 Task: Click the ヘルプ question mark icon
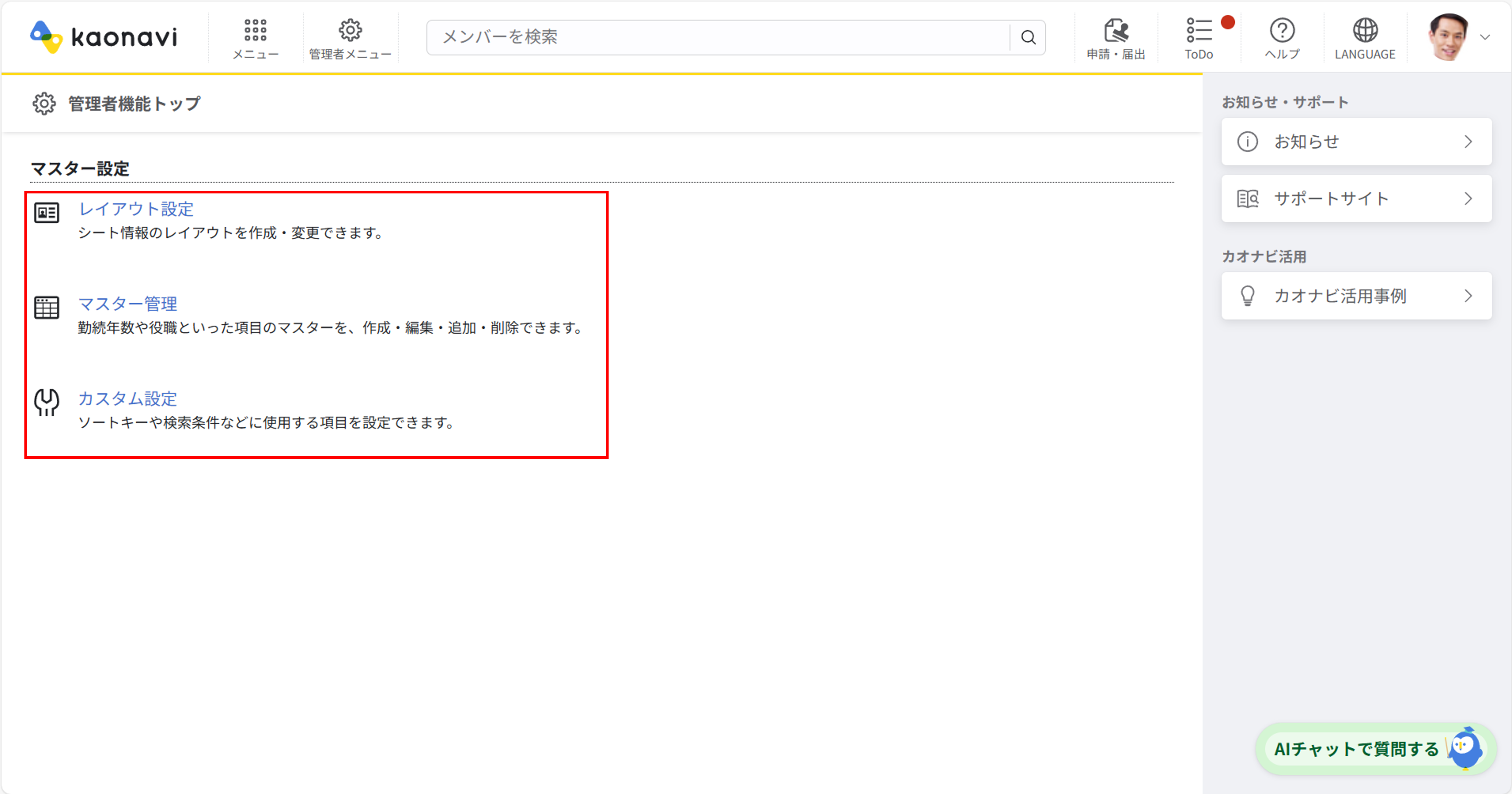coord(1282,31)
